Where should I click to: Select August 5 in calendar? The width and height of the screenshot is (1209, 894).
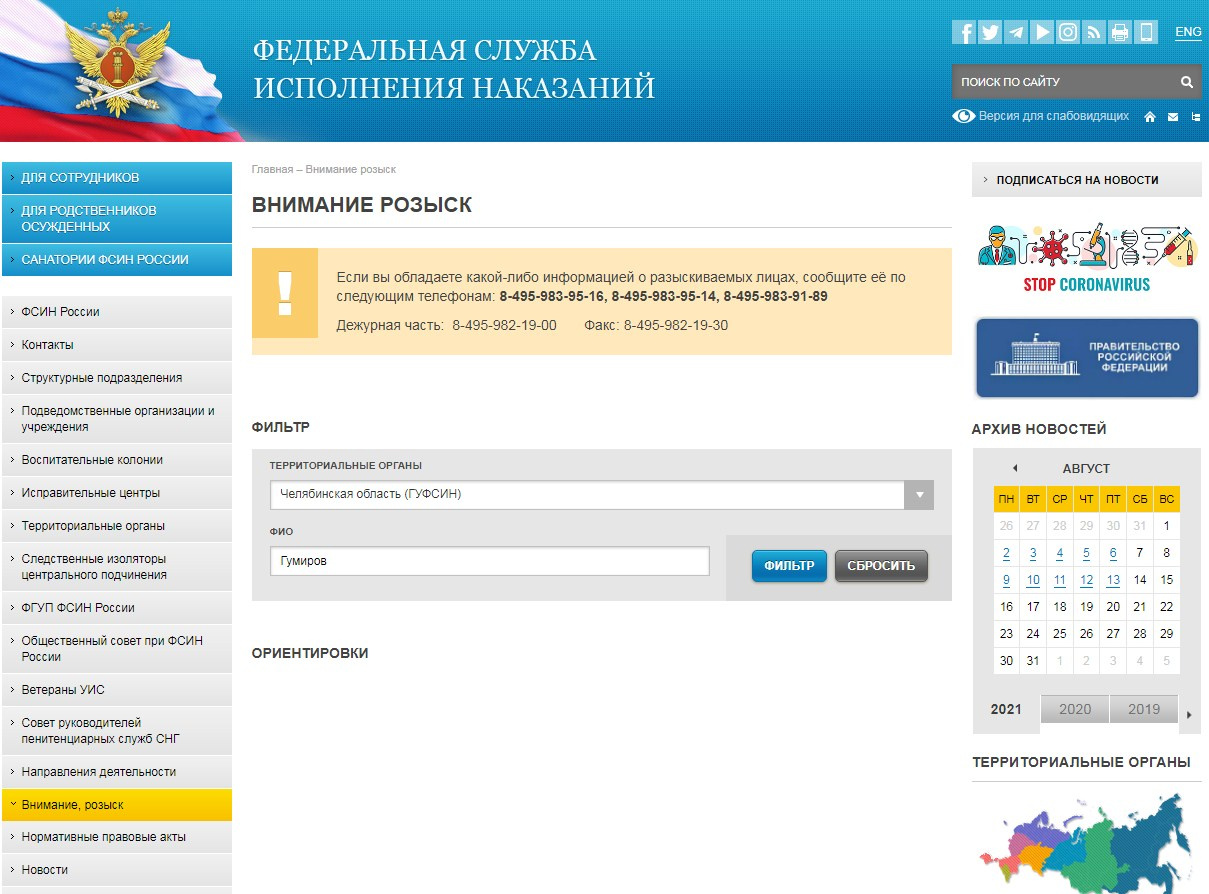pos(1086,553)
